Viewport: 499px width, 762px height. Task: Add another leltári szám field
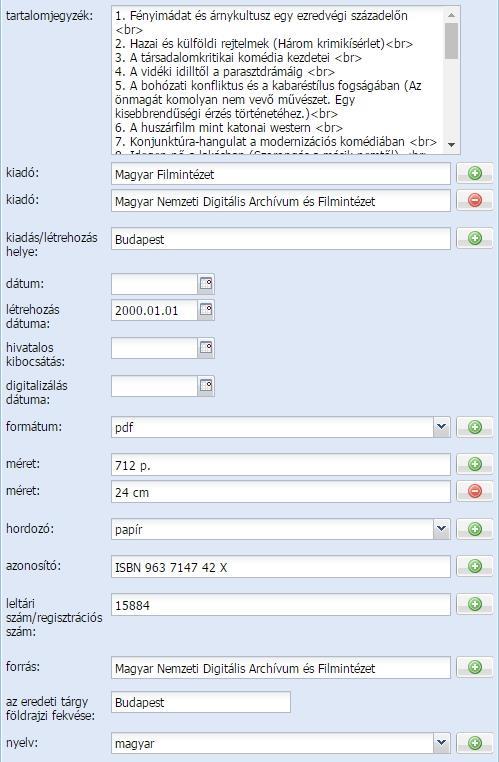pos(475,604)
